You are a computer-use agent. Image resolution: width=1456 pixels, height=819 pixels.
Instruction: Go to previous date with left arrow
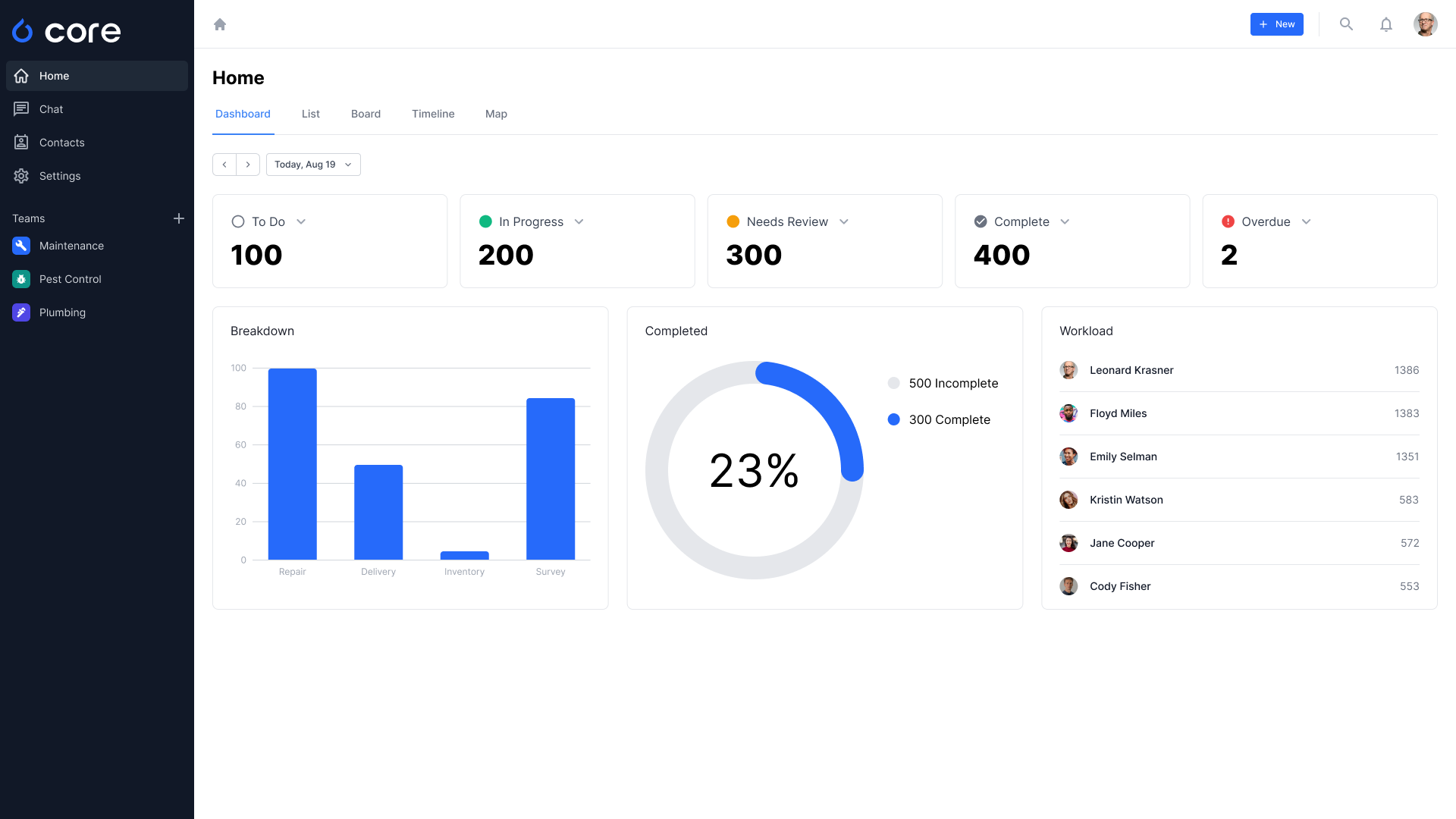[x=224, y=165]
